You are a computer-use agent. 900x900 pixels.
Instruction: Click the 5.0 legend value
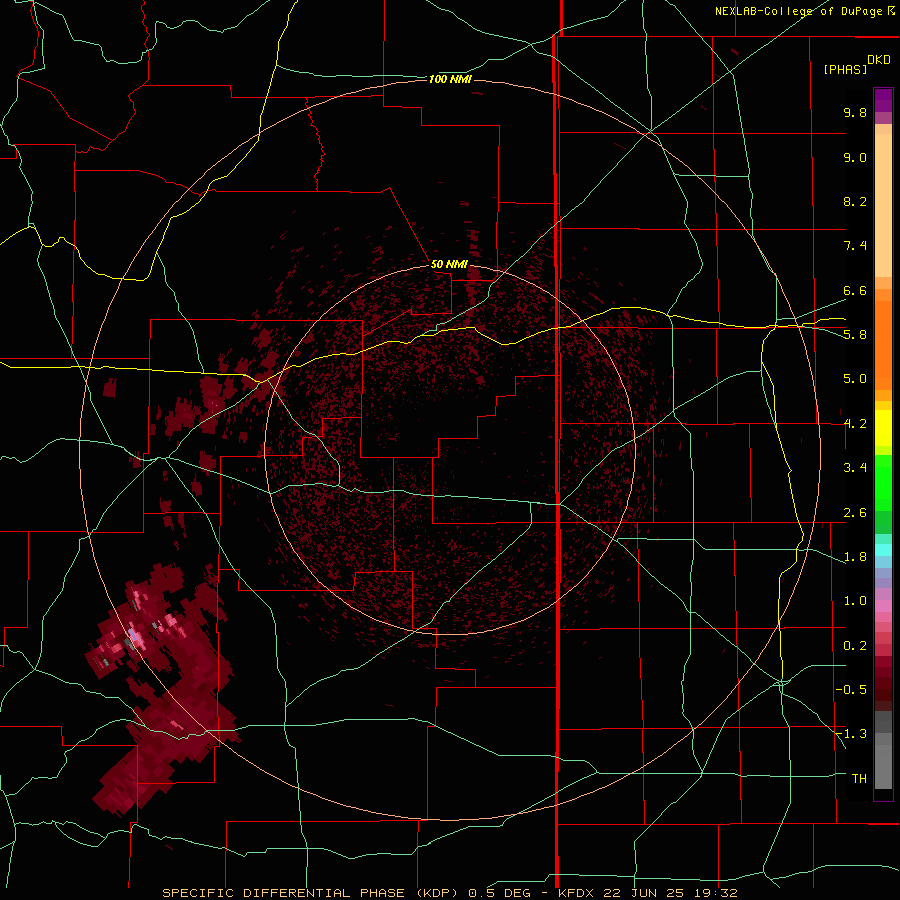(855, 379)
